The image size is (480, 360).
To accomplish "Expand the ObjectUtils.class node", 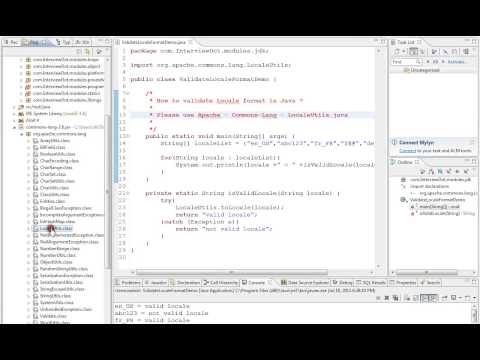I will click(x=28, y=262).
